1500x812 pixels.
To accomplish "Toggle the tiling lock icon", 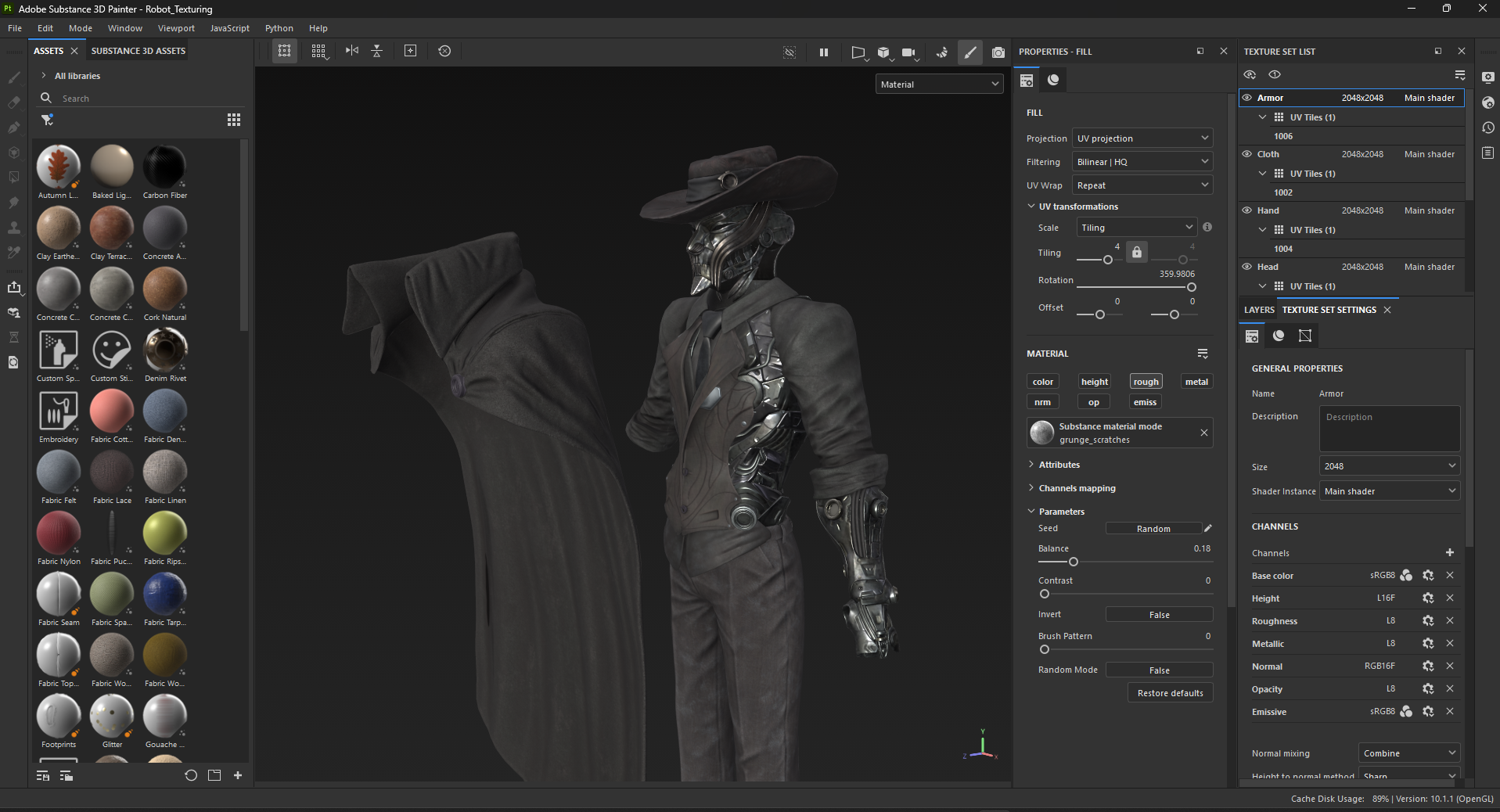I will coord(1136,252).
